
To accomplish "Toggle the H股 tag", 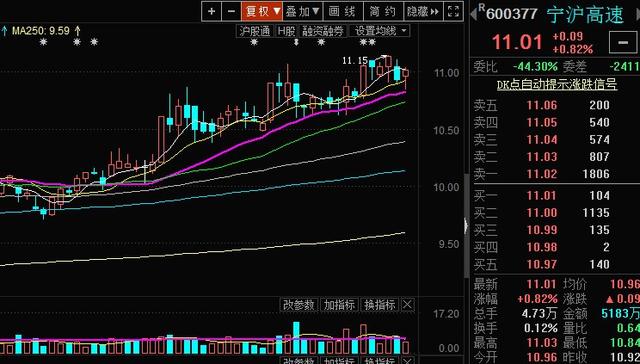I will coord(286,31).
